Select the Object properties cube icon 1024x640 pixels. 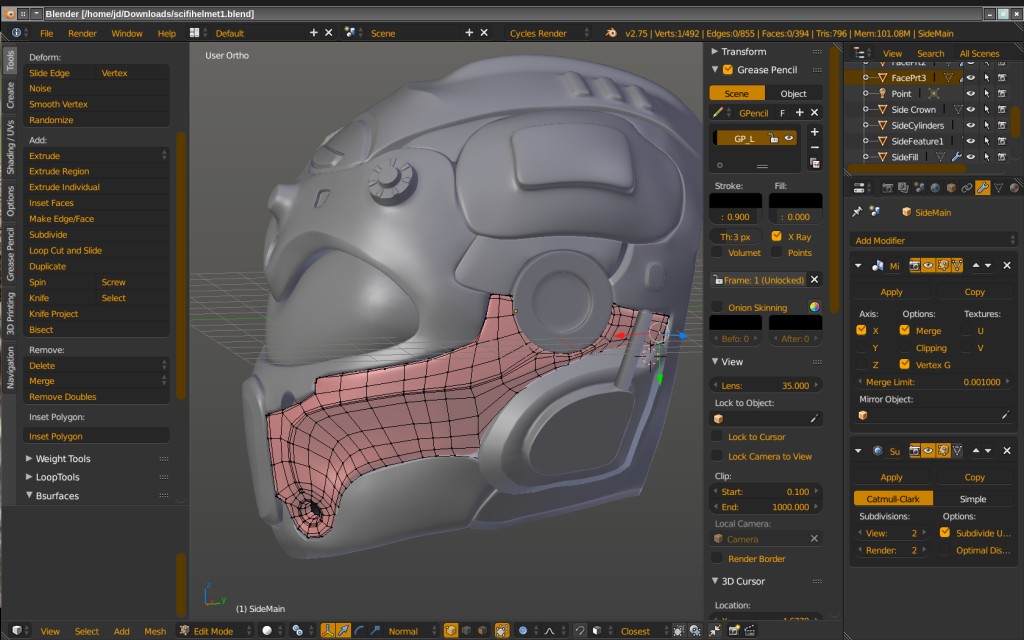coord(950,190)
